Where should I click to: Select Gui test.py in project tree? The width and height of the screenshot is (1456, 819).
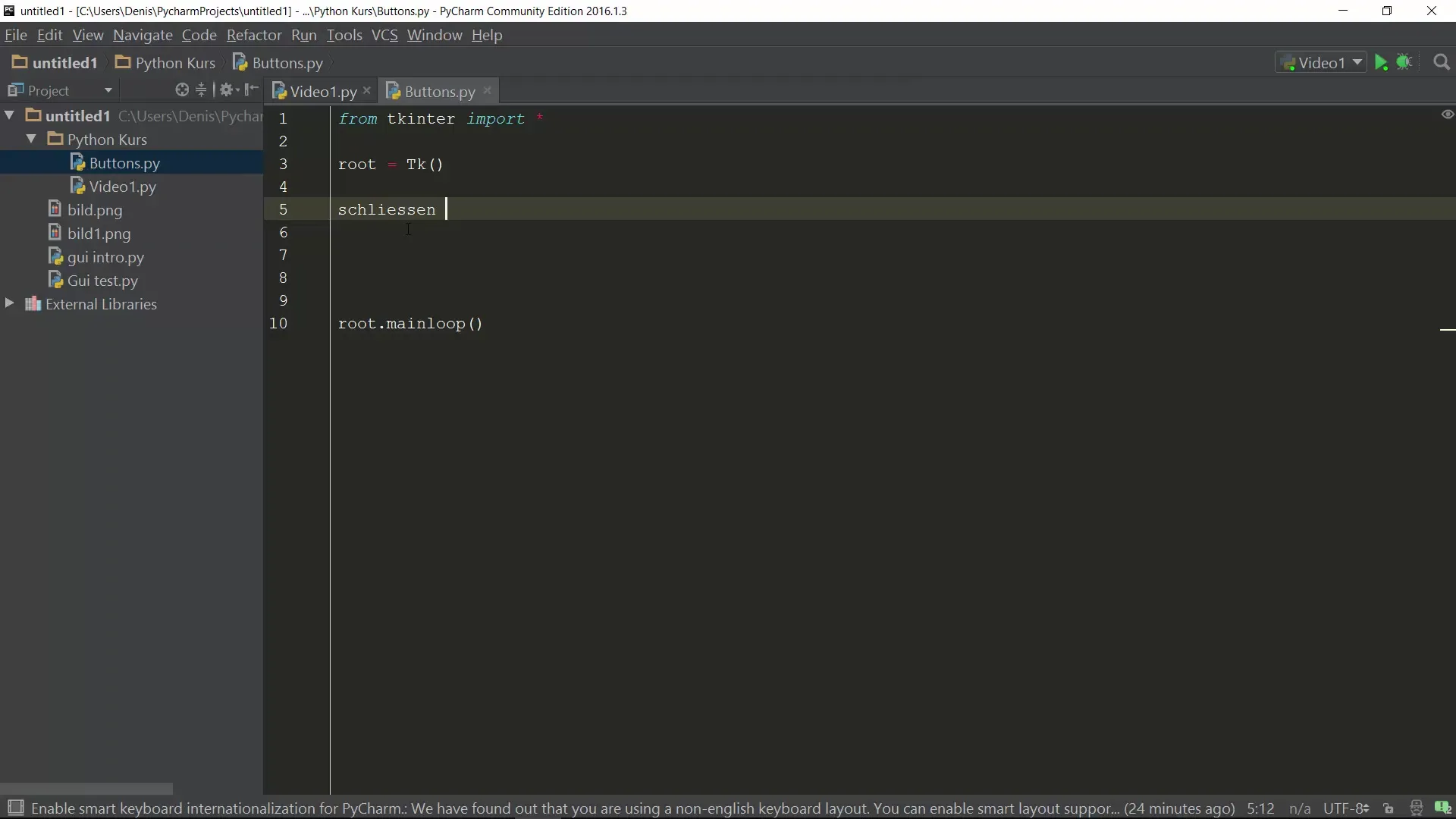pos(102,281)
